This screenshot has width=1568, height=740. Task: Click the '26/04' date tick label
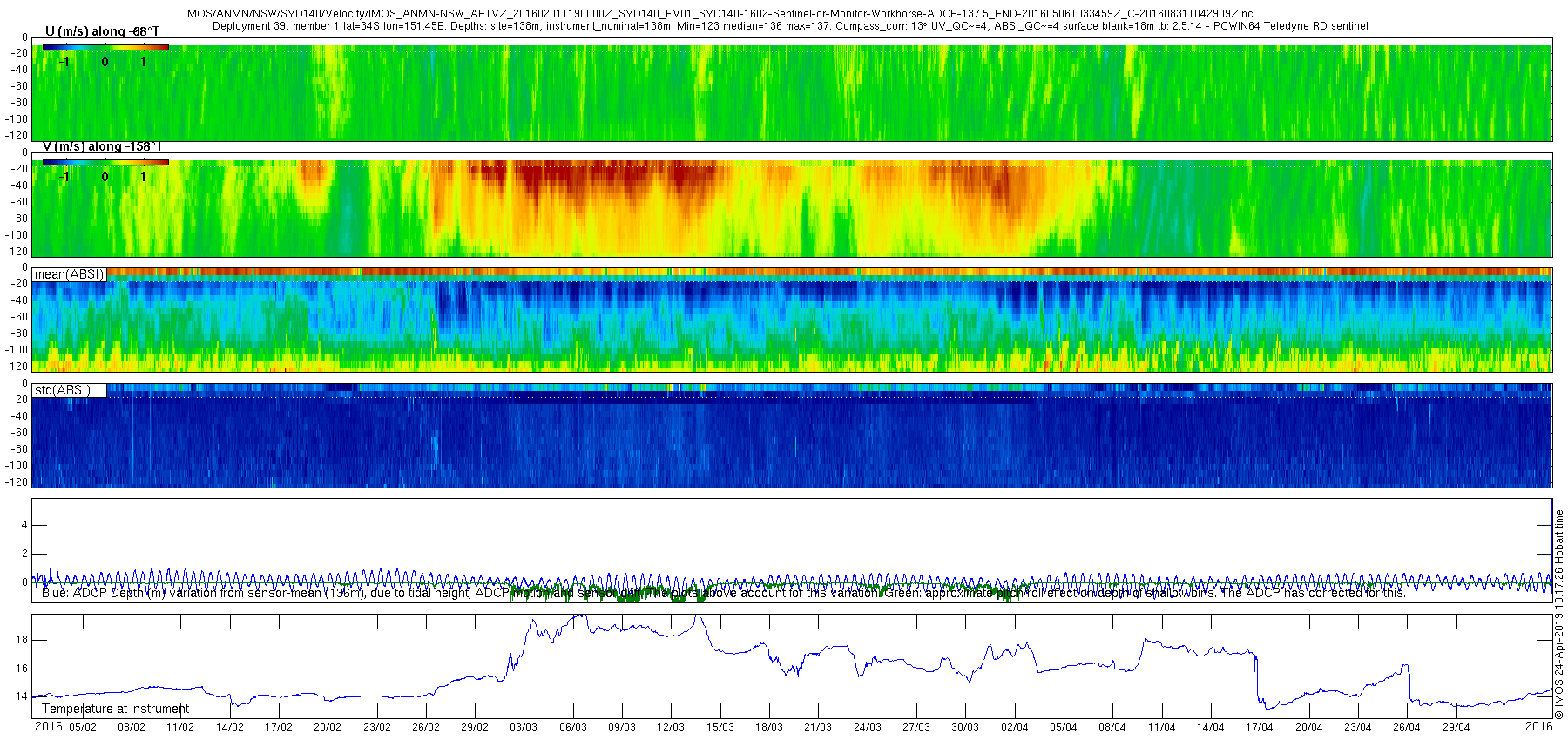tap(1407, 728)
